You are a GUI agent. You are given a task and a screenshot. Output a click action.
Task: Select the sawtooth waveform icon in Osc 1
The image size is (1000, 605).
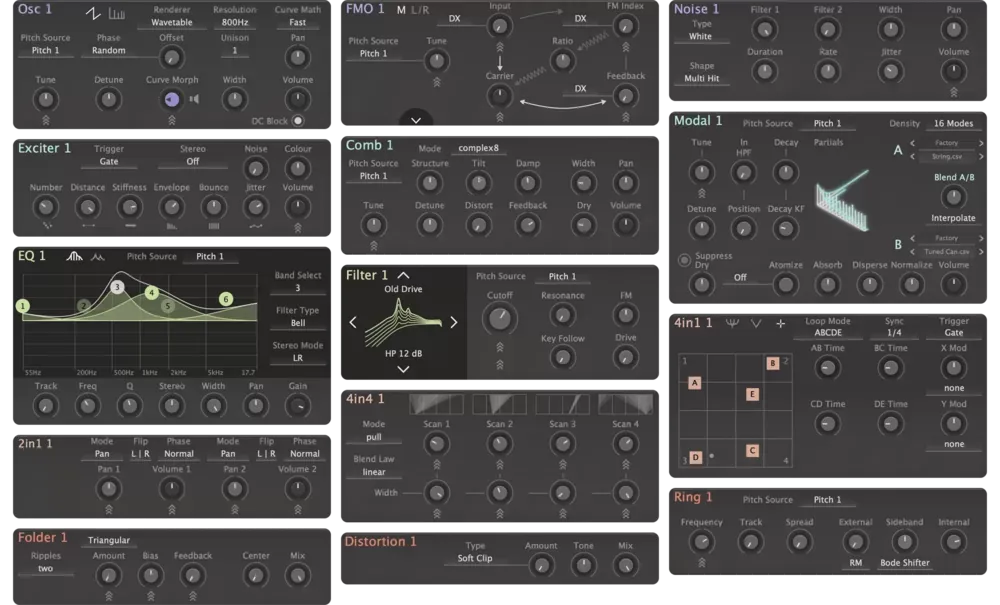93,13
